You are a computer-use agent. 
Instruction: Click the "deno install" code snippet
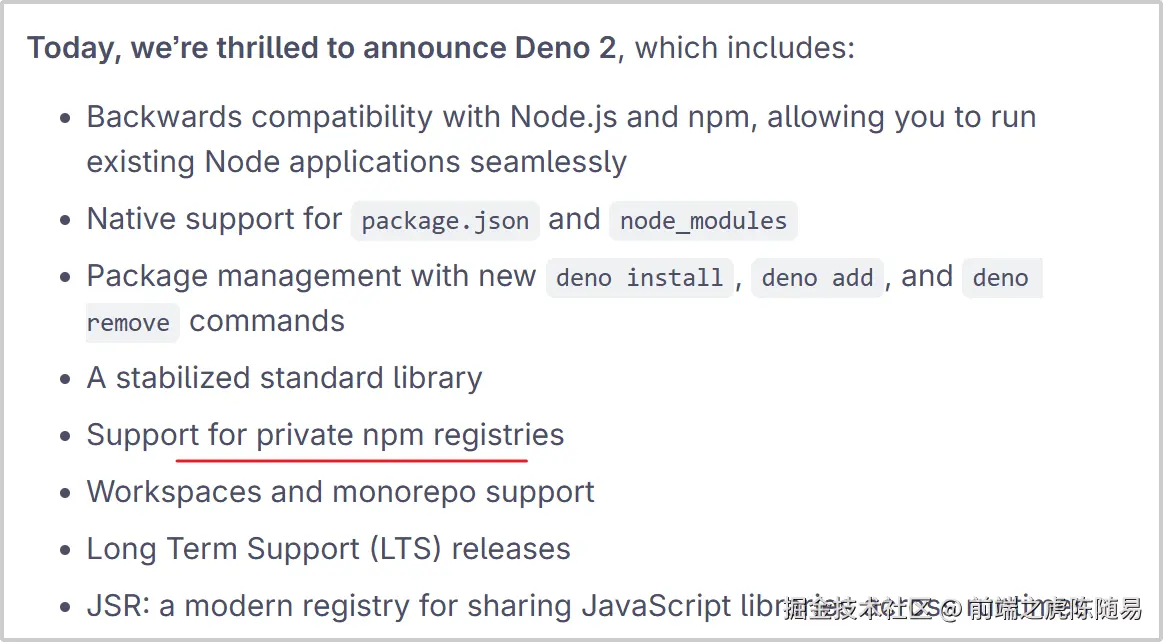(639, 278)
